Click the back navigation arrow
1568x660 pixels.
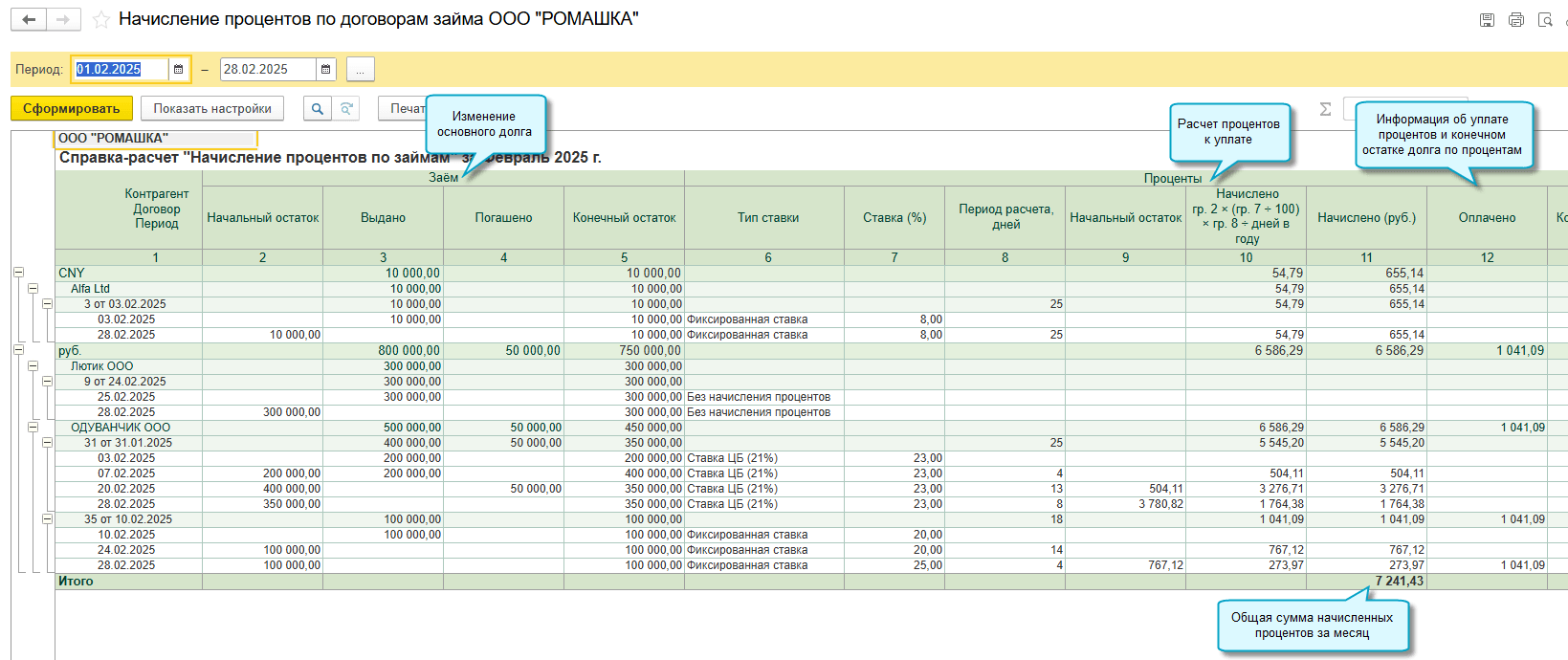[29, 19]
